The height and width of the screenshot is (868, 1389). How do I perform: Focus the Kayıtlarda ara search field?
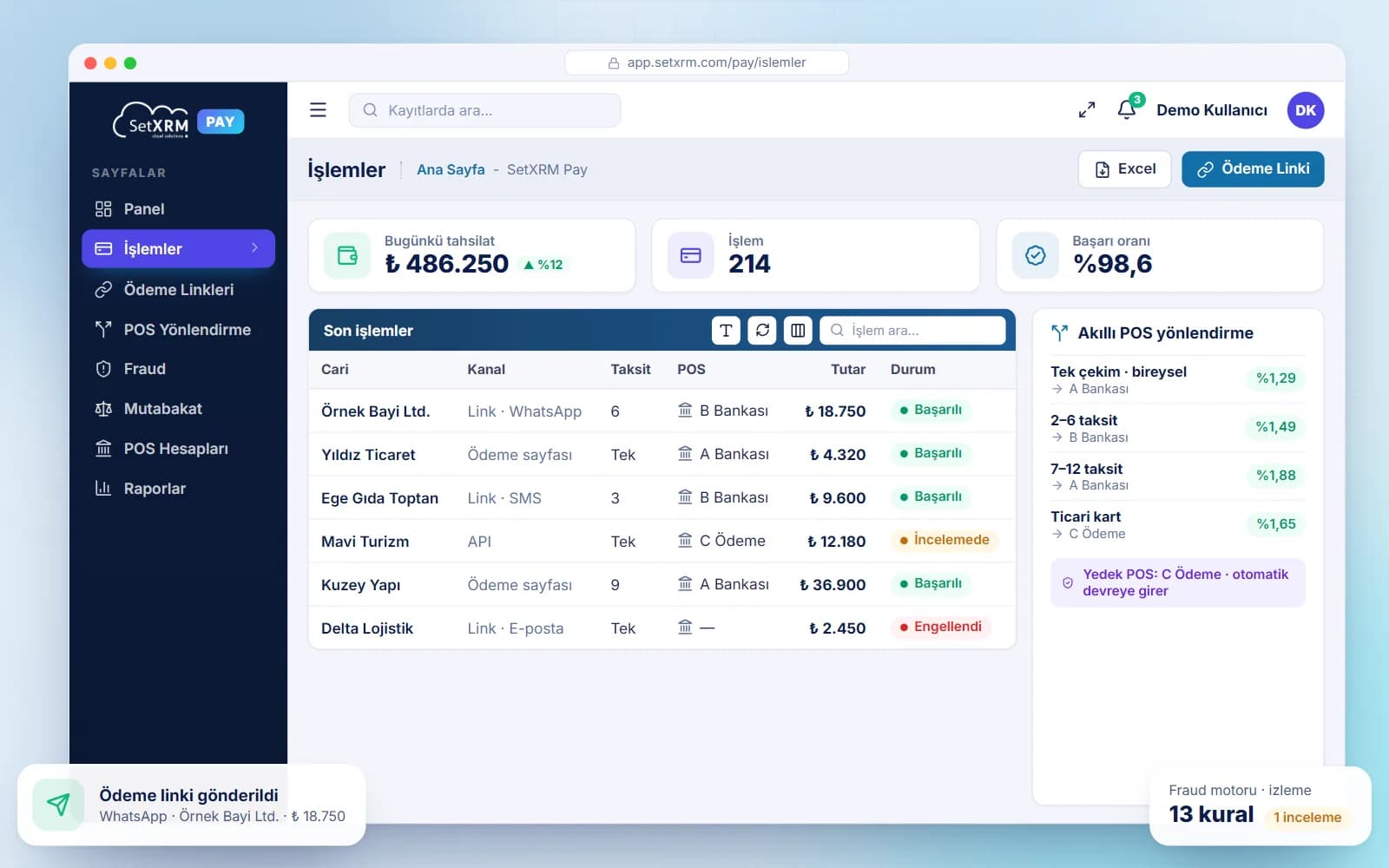pos(484,110)
